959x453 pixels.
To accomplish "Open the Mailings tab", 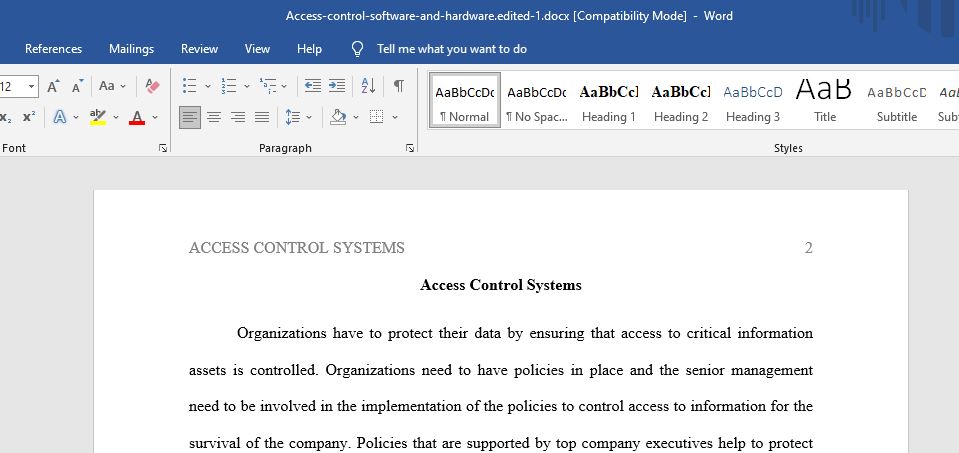I will pyautogui.click(x=131, y=49).
